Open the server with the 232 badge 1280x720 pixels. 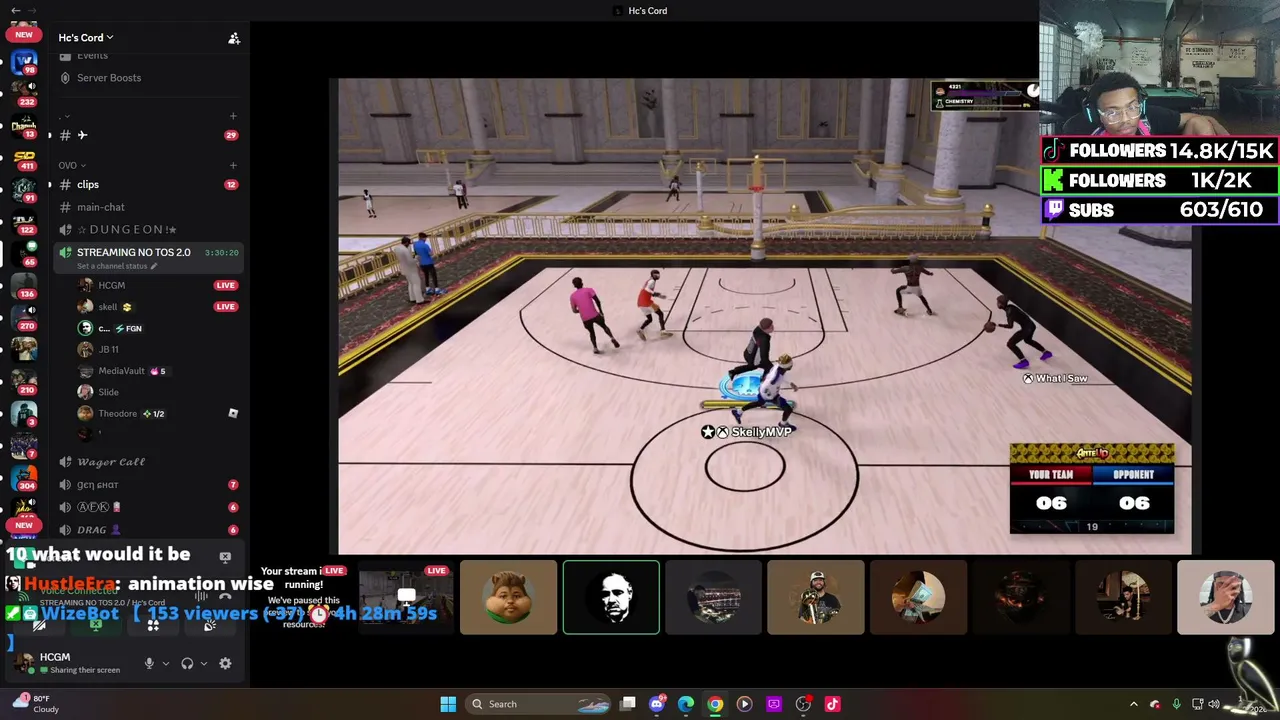(x=24, y=92)
